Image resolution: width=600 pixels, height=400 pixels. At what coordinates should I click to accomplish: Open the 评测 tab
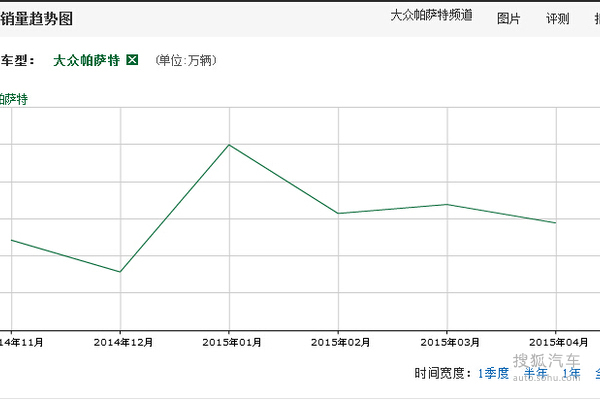click(557, 18)
